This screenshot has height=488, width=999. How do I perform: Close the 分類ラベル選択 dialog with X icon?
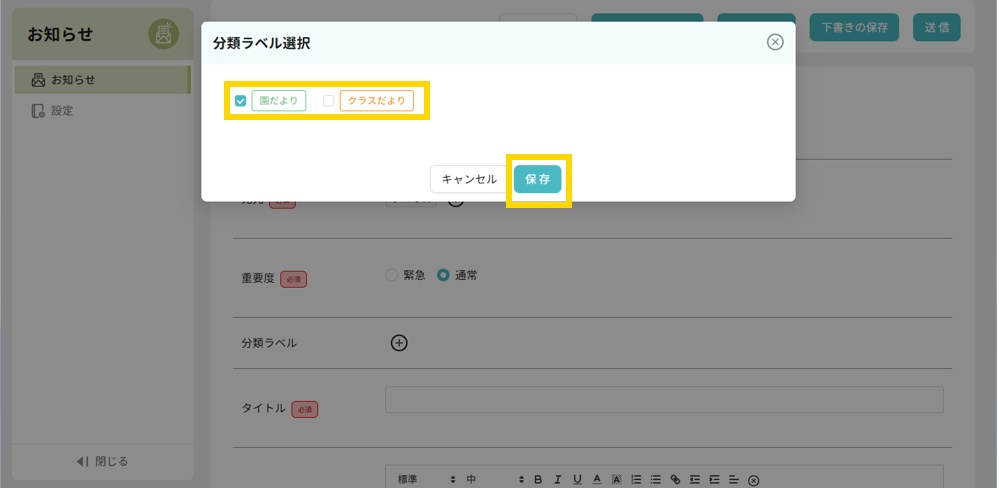click(774, 42)
